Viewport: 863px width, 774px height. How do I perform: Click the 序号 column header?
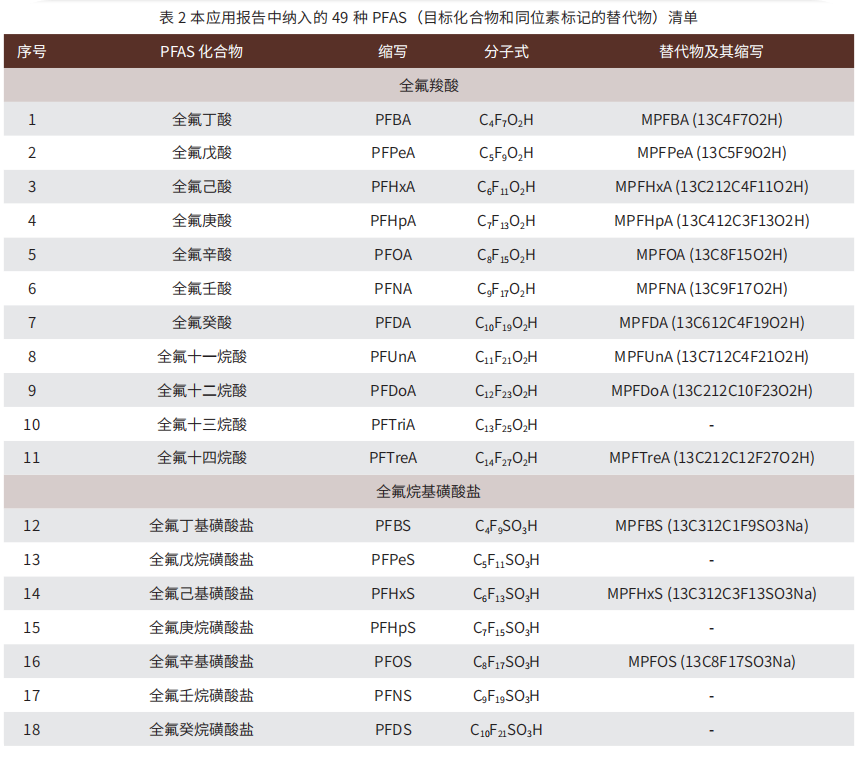[32, 52]
